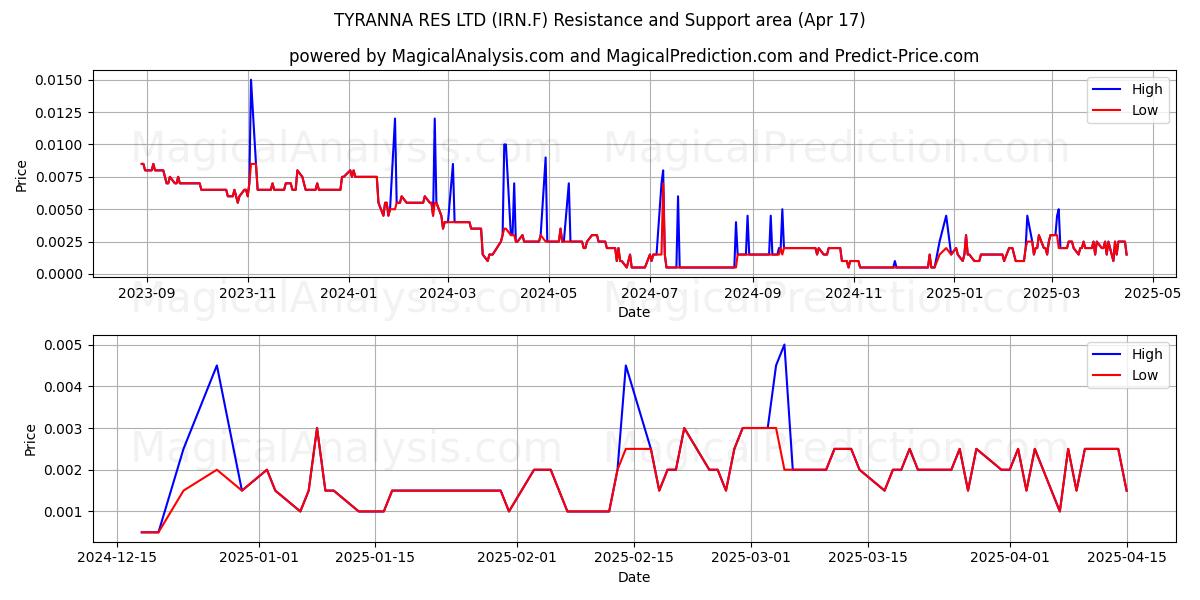
Task: Click the '2025-03-01' x-axis label of the bottom chart
Action: click(750, 558)
